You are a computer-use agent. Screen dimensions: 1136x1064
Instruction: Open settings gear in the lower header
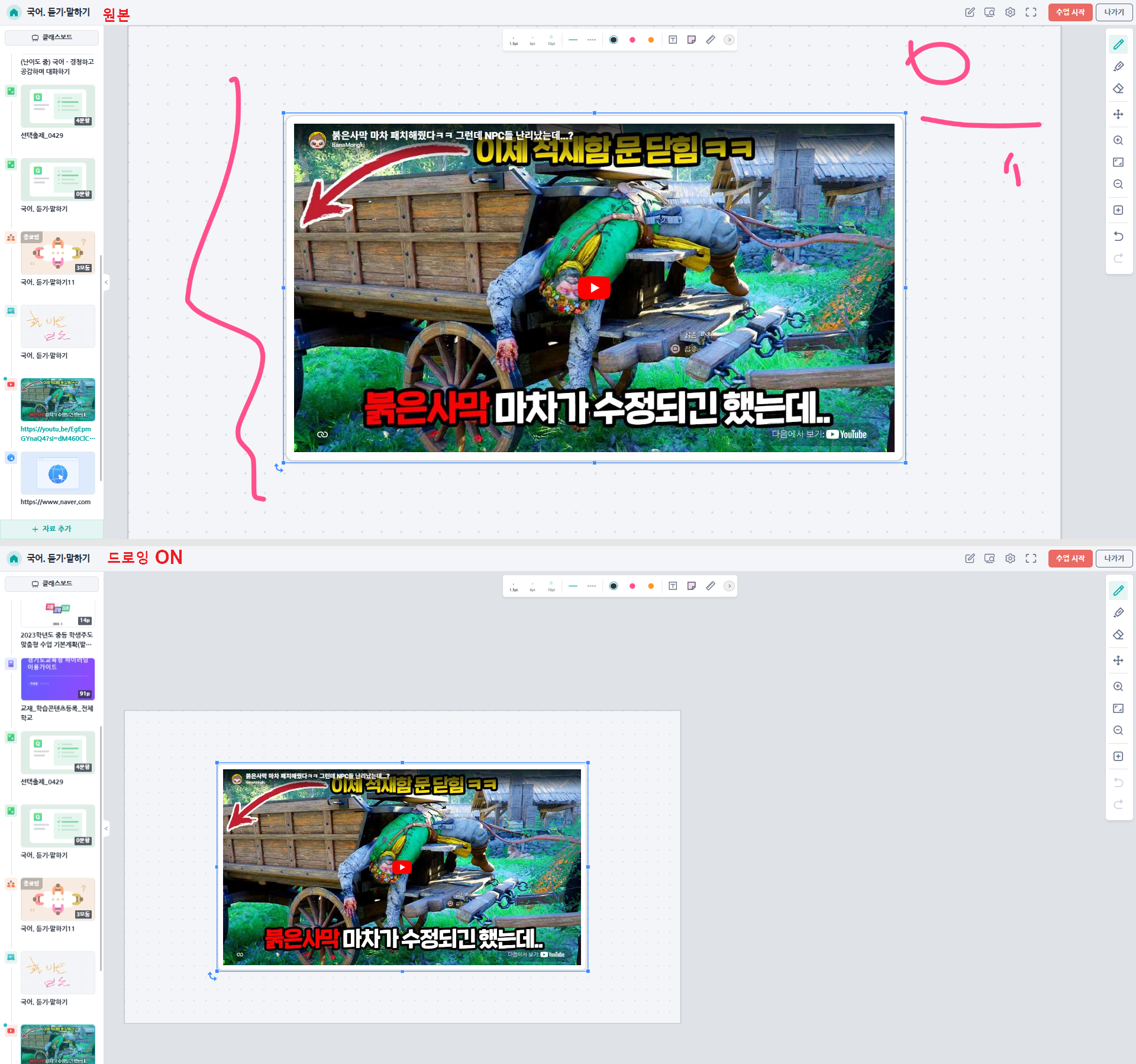(1010, 559)
